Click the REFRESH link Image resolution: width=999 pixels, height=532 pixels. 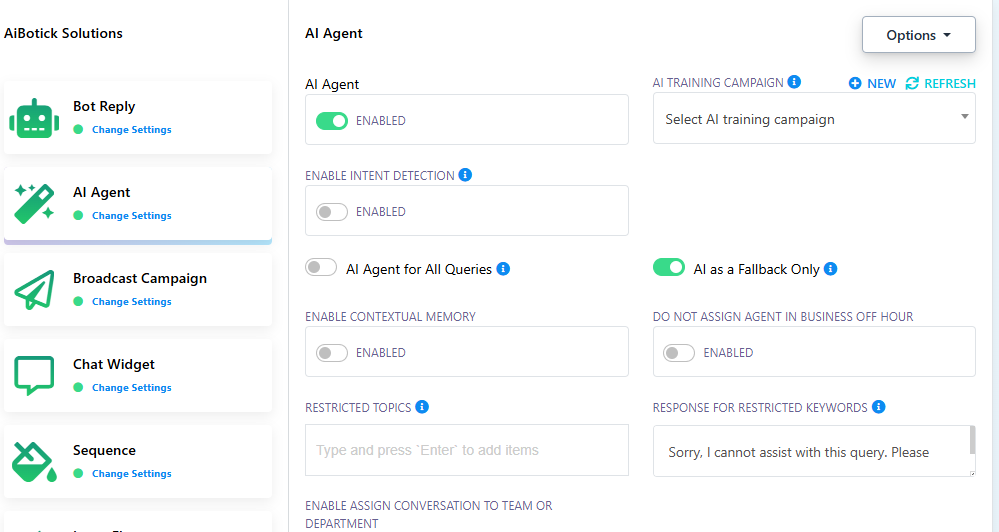tap(950, 83)
